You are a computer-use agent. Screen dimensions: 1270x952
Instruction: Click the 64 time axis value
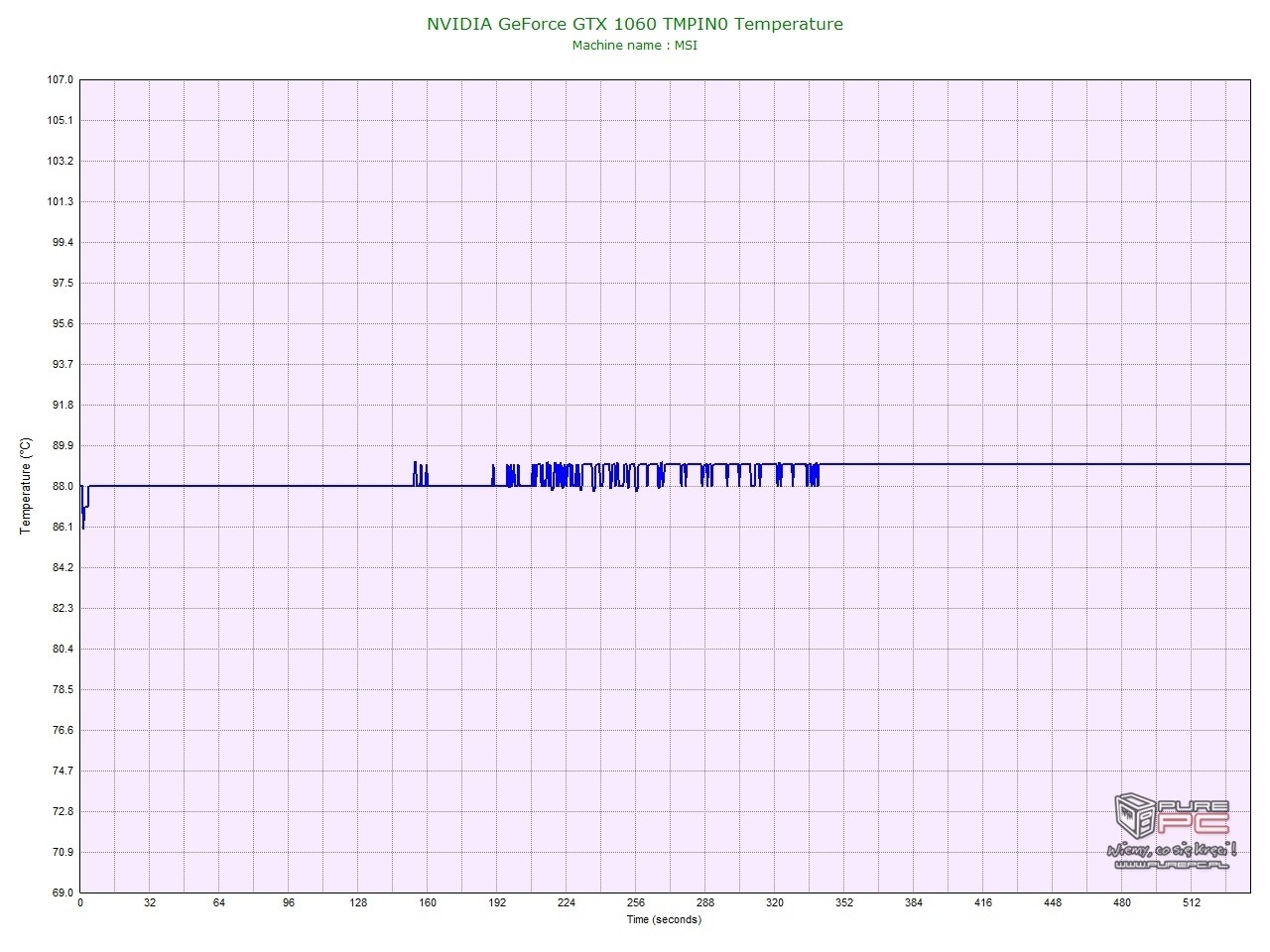(219, 902)
